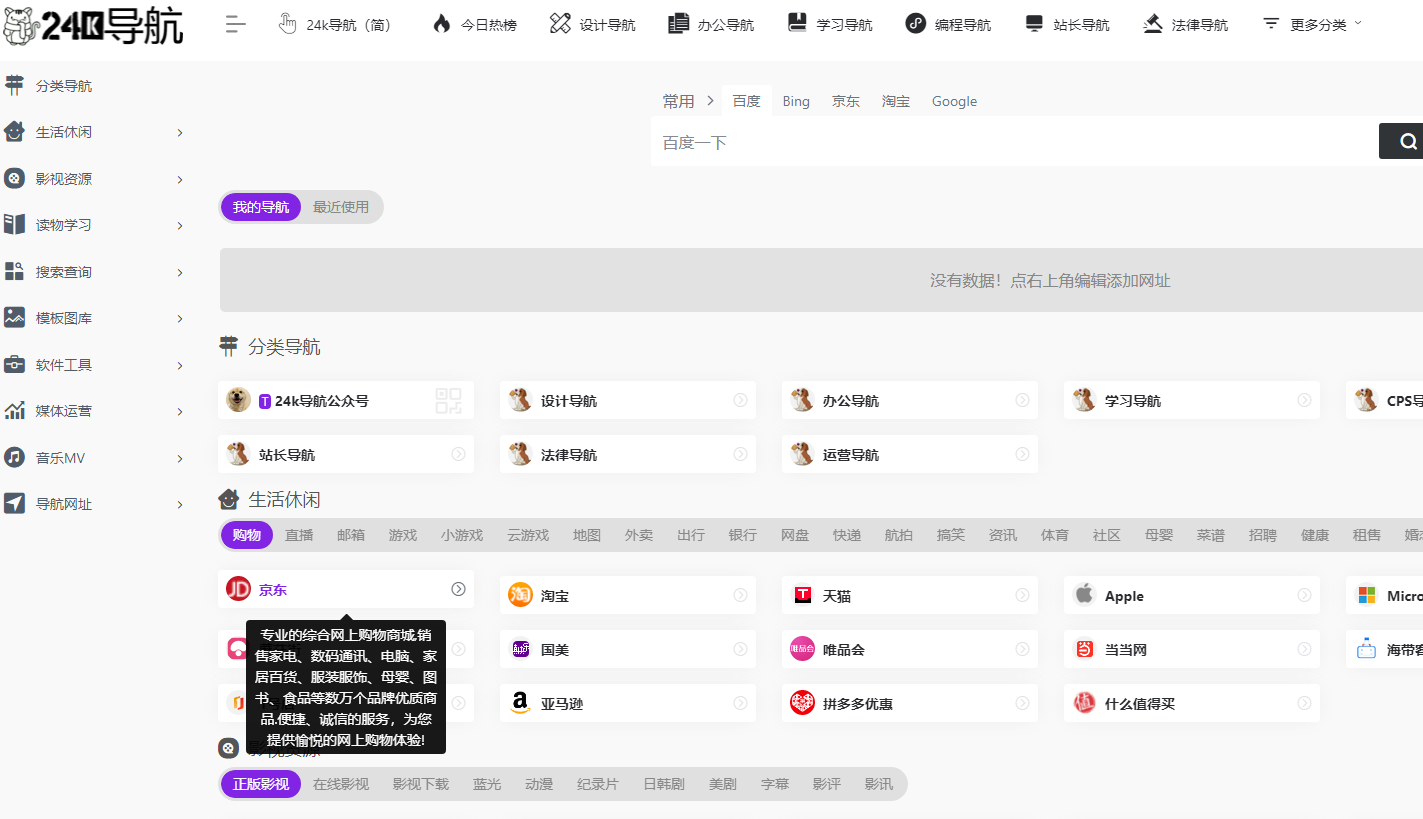Select the 银行 category tab
The image size is (1423, 819).
(x=743, y=535)
